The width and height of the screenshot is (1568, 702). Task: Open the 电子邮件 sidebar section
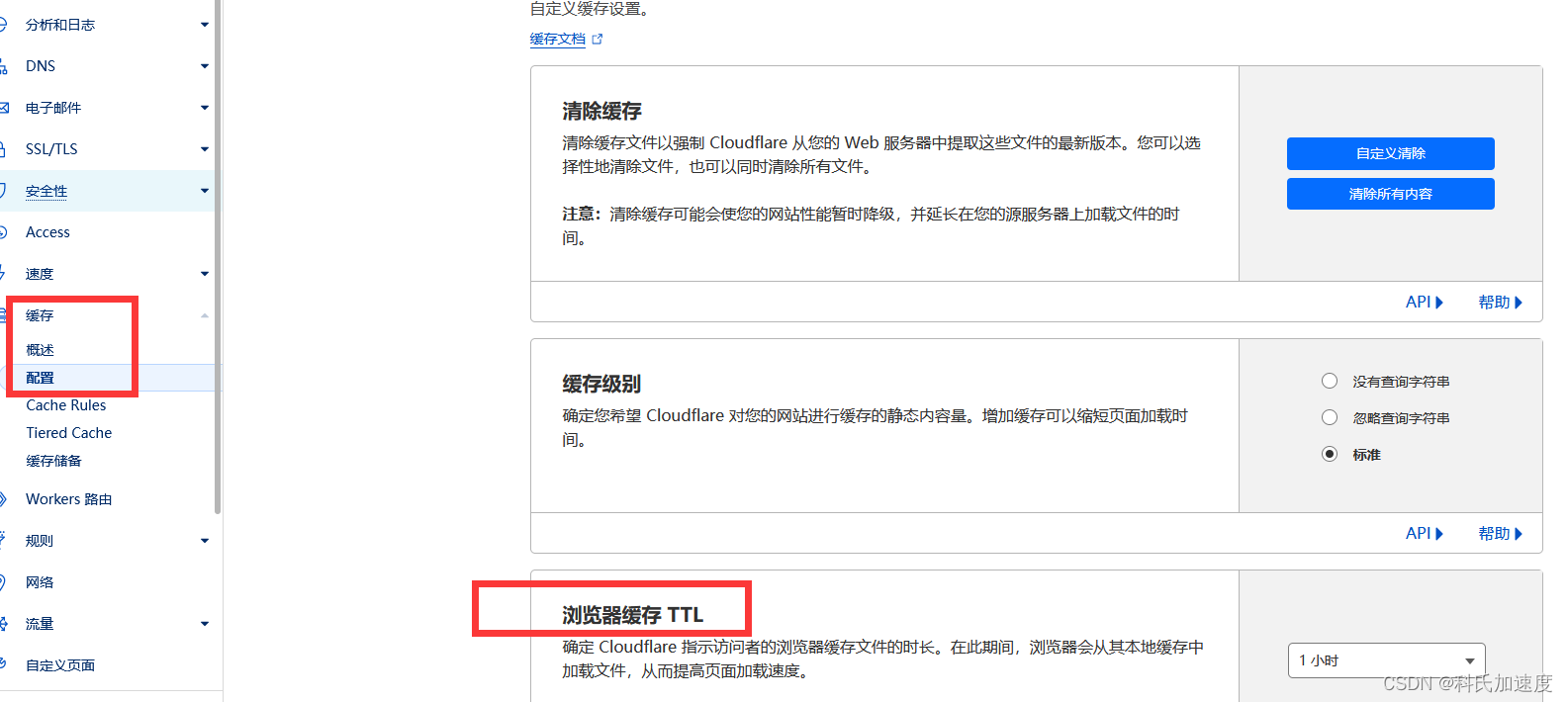click(53, 108)
